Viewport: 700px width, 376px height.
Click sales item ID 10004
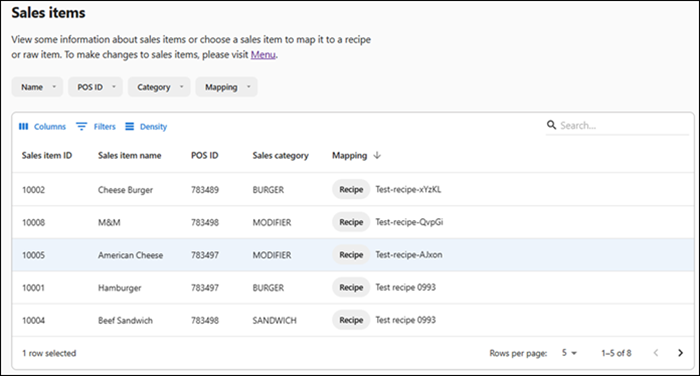click(x=33, y=320)
